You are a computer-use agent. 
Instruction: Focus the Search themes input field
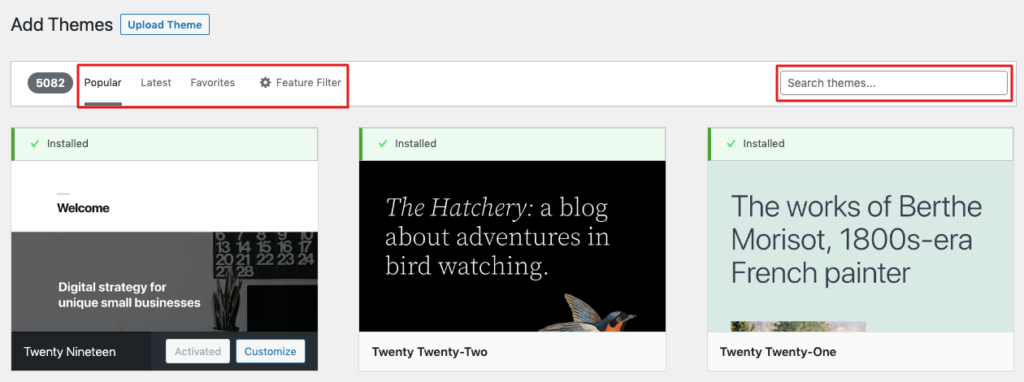(893, 83)
